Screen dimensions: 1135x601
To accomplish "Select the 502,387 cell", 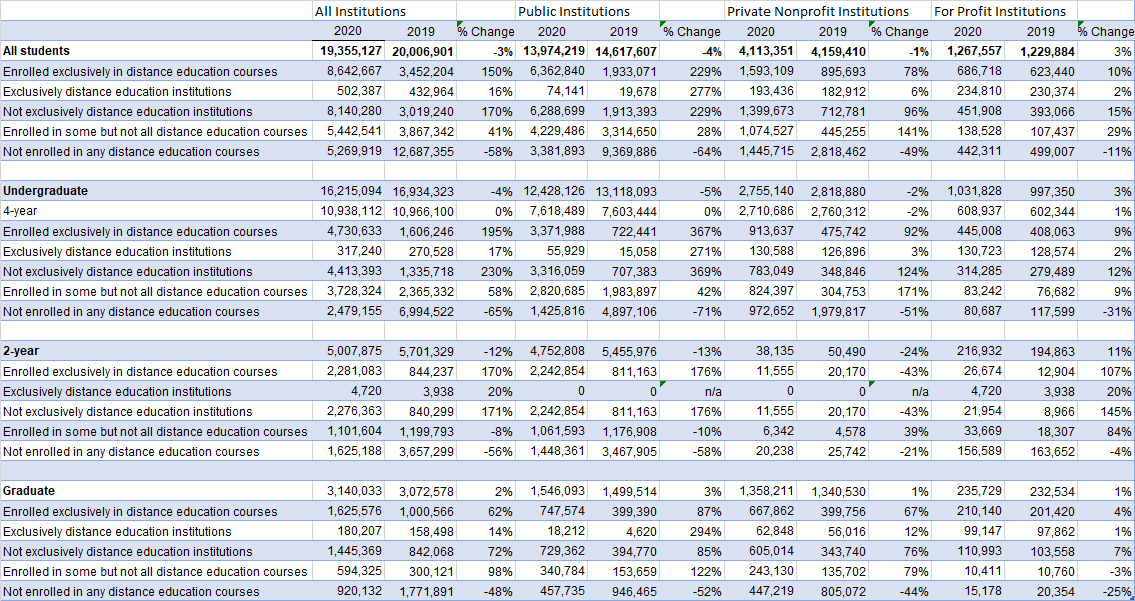I will pyautogui.click(x=348, y=91).
